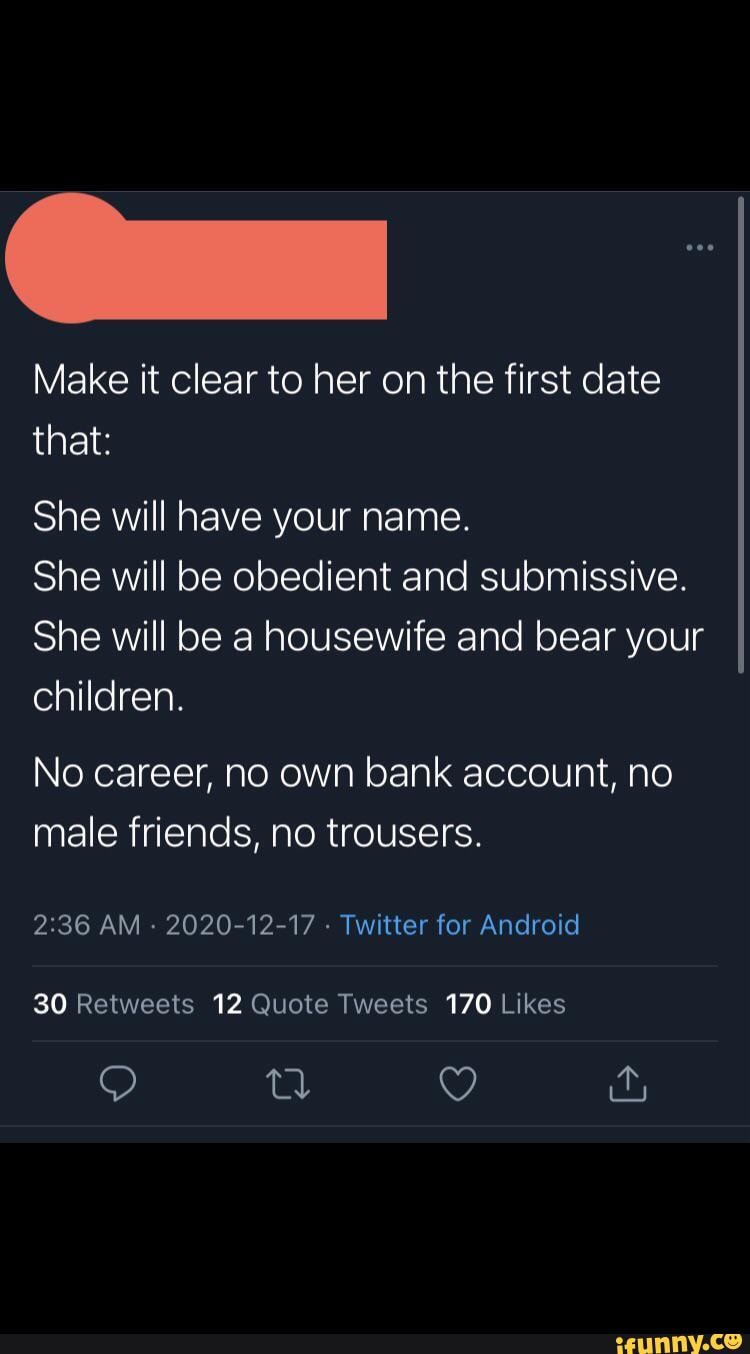The width and height of the screenshot is (750, 1354).
Task: Click the Twitter for Android source link
Action: point(459,924)
